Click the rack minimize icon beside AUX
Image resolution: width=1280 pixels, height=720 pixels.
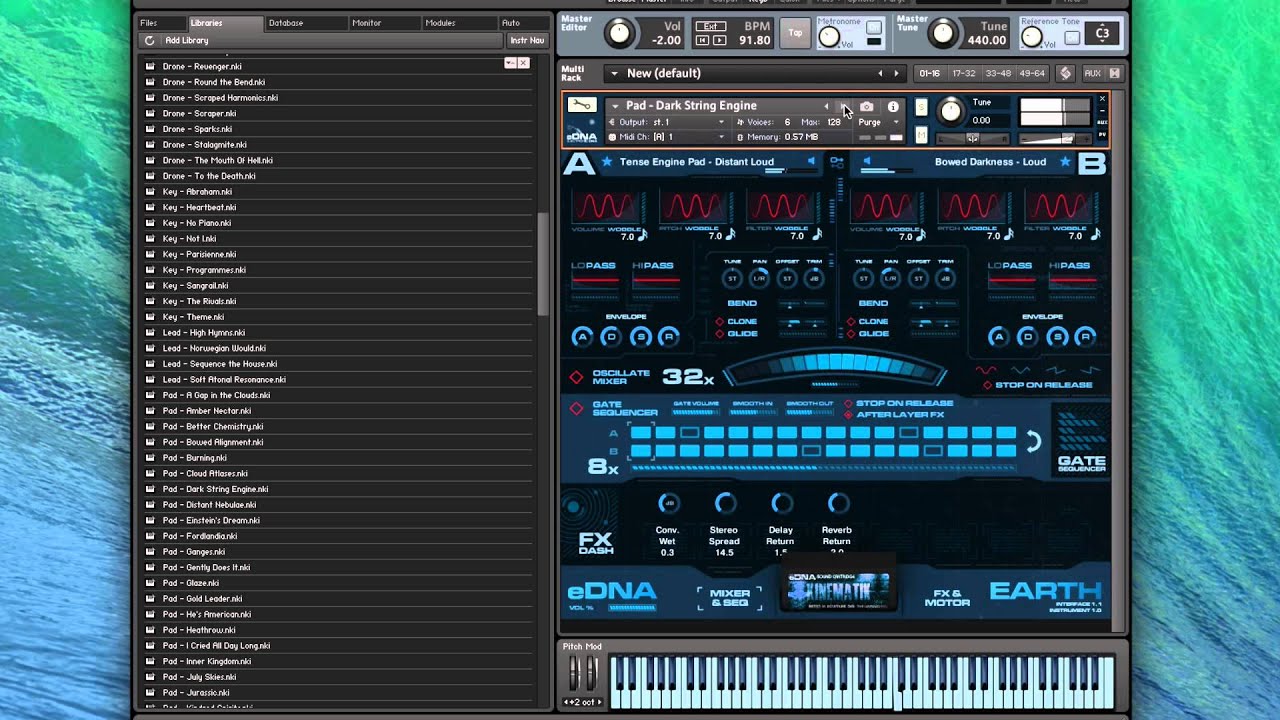[x=1114, y=73]
